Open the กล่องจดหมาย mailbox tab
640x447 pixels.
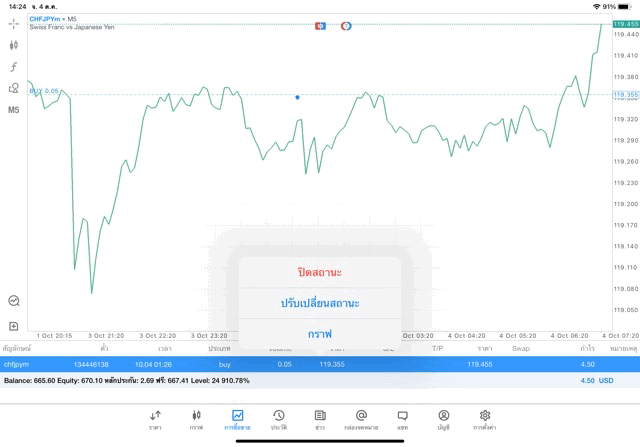tap(361, 419)
